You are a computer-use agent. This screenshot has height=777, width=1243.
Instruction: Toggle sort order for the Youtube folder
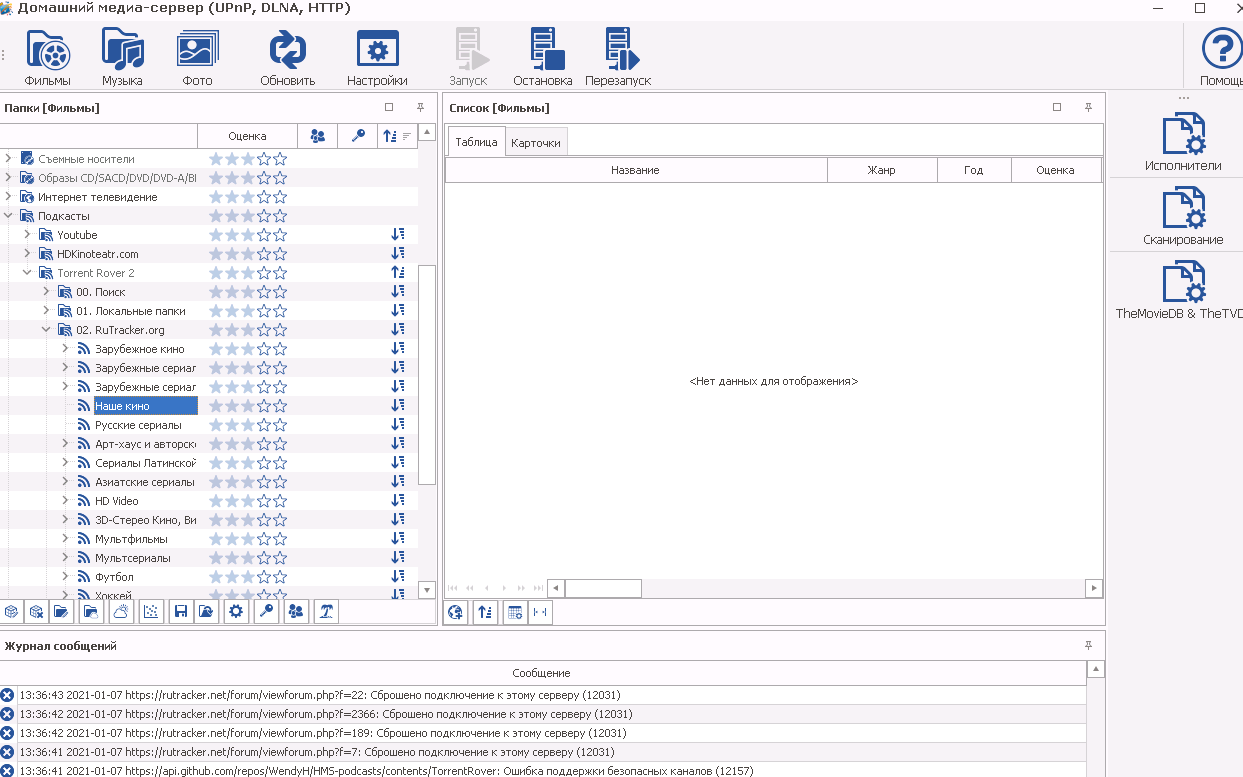[x=397, y=235]
